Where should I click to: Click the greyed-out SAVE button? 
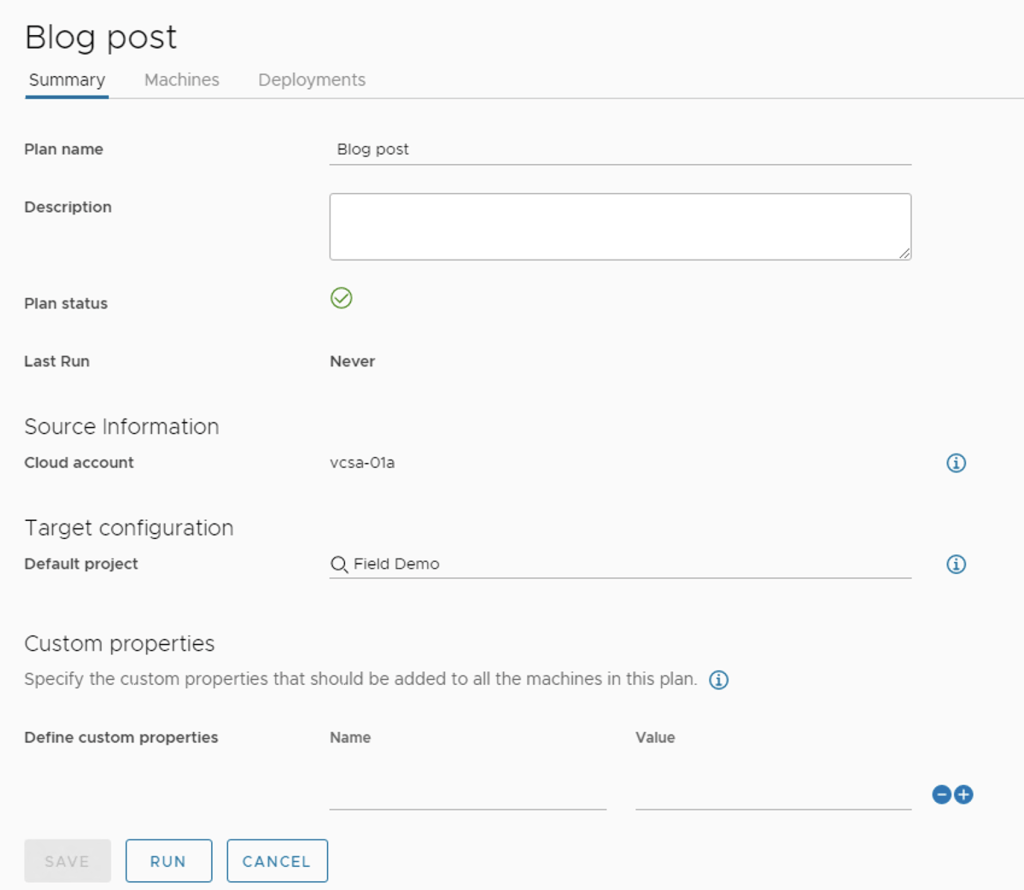pyautogui.click(x=67, y=861)
